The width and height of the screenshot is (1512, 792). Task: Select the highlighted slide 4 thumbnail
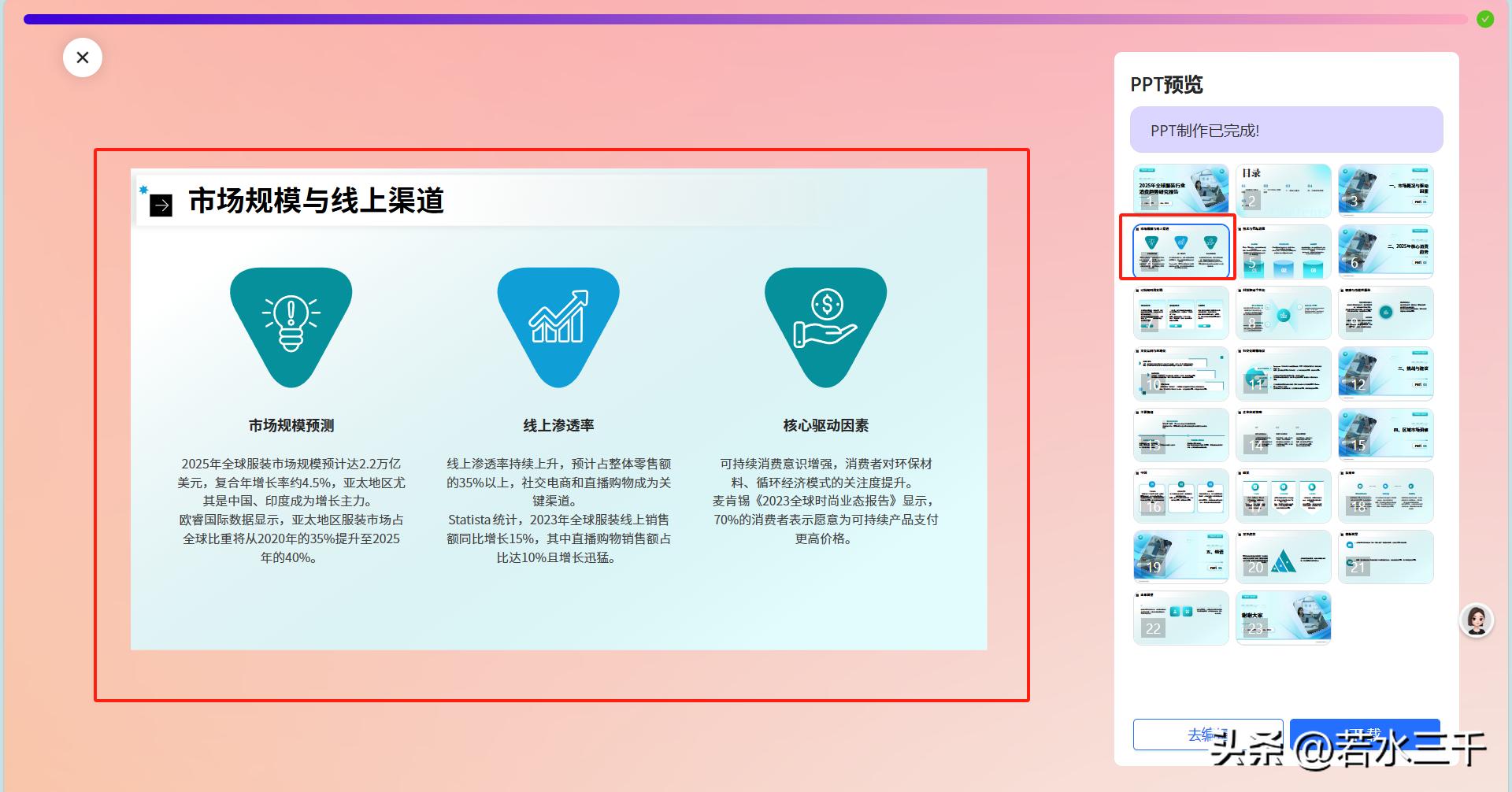pyautogui.click(x=1181, y=251)
